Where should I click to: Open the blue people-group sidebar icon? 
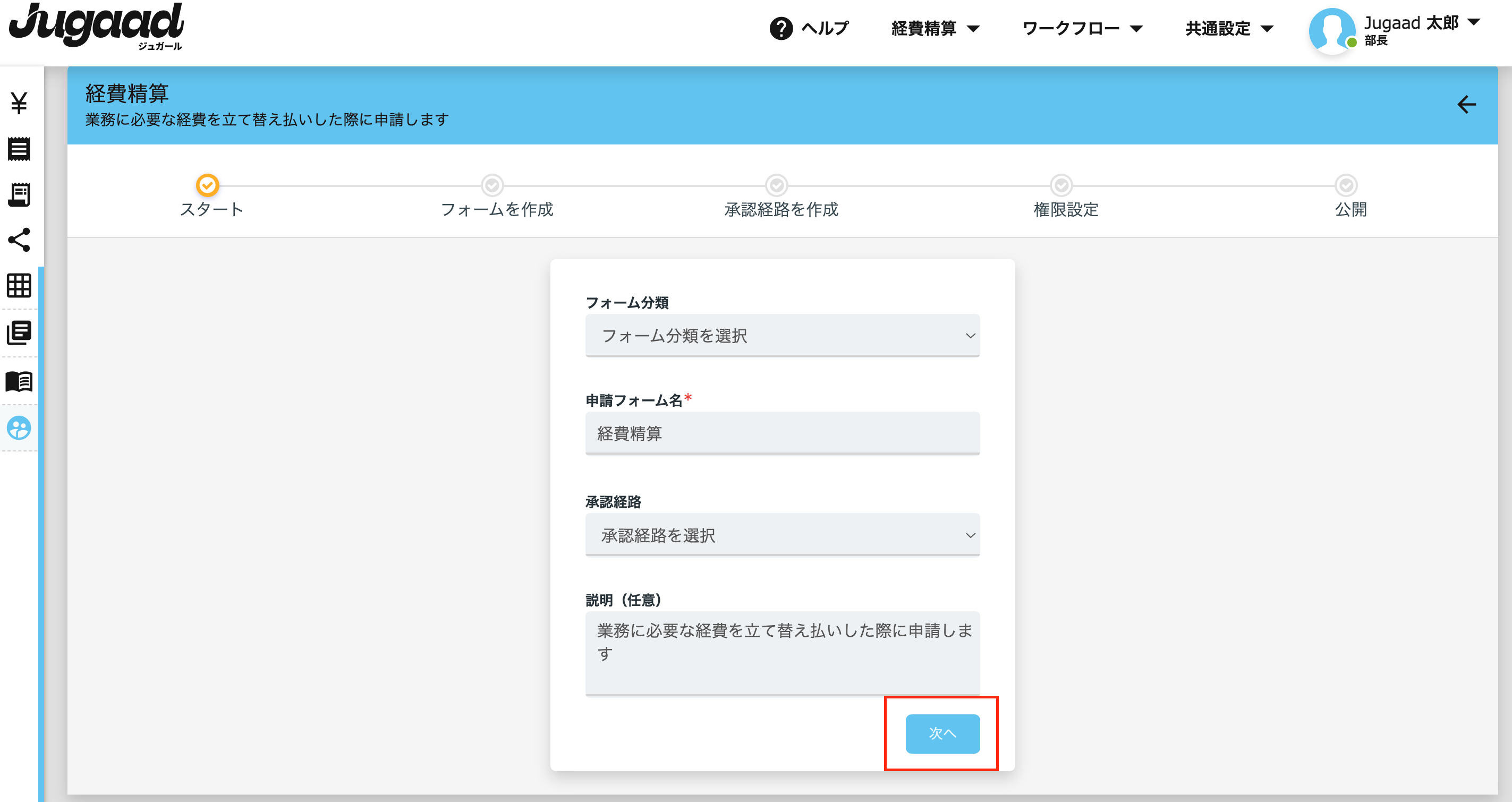[x=19, y=428]
